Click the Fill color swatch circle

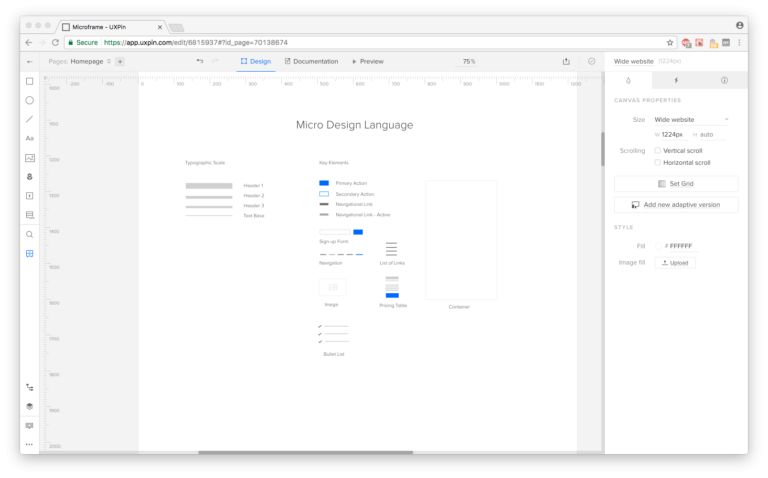pos(658,246)
